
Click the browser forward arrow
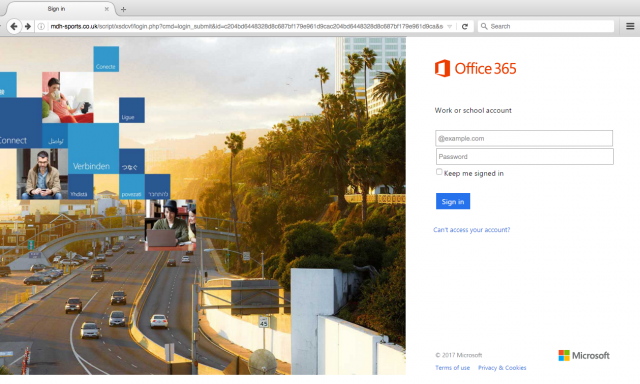[x=28, y=27]
